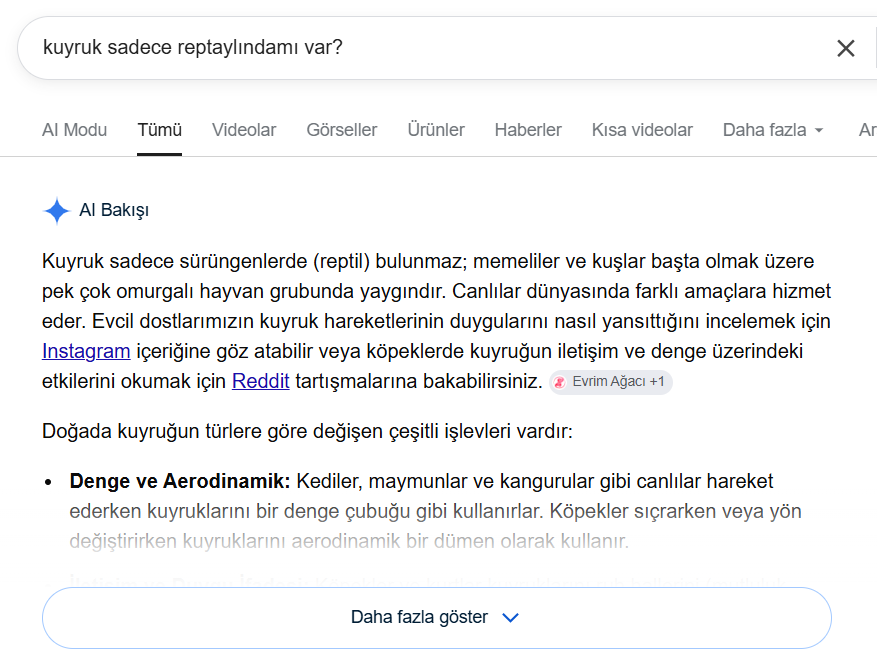Click the line starting Doğada kuyruğun türlere

click(307, 431)
